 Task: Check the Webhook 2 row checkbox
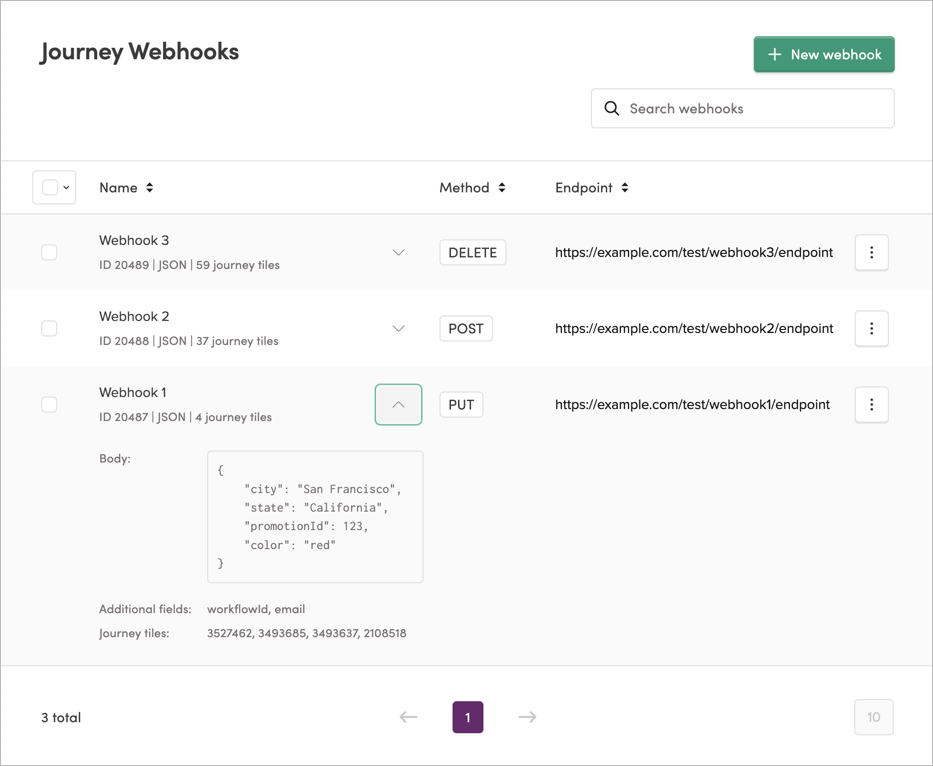coord(49,328)
